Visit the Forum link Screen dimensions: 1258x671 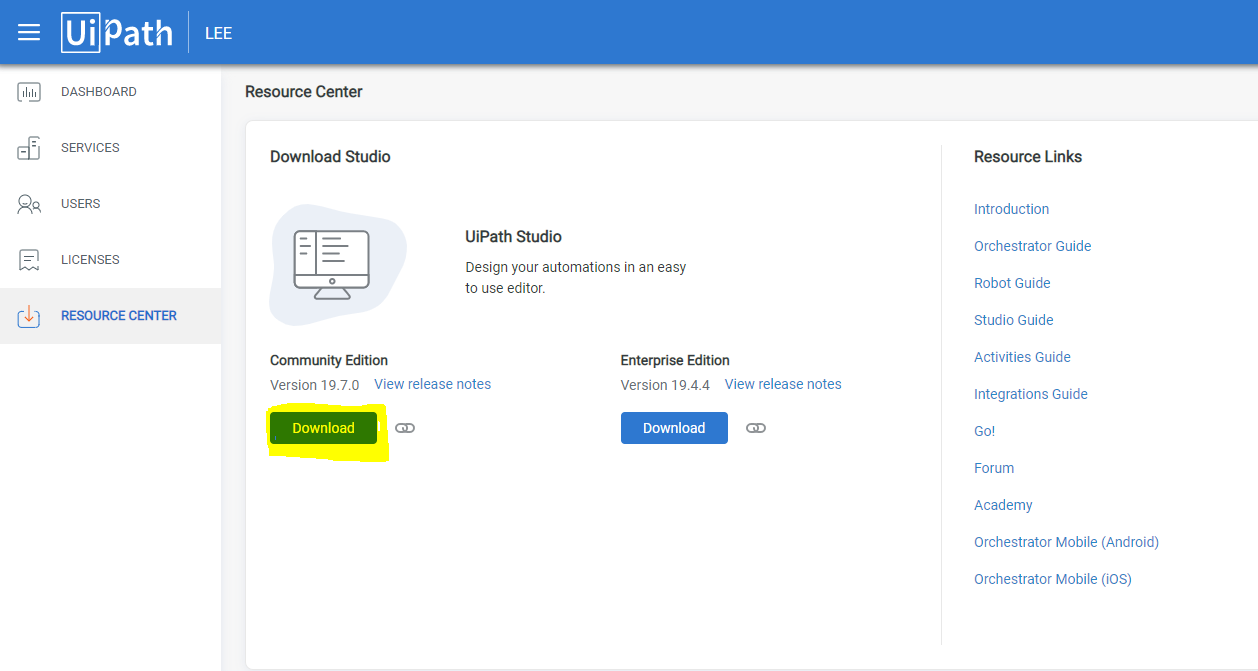pyautogui.click(x=994, y=468)
